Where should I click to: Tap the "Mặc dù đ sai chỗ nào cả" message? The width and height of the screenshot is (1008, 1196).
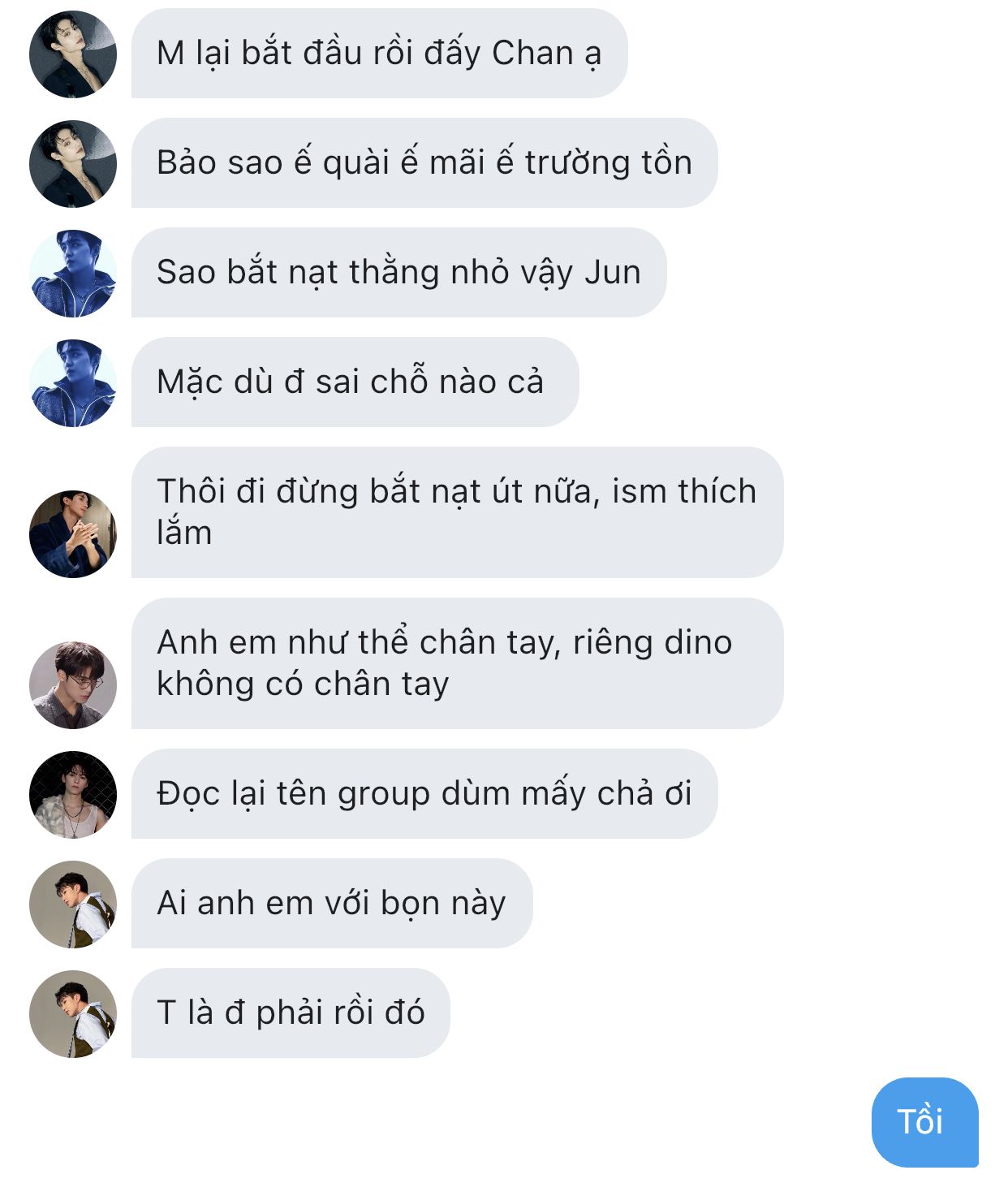(x=355, y=382)
